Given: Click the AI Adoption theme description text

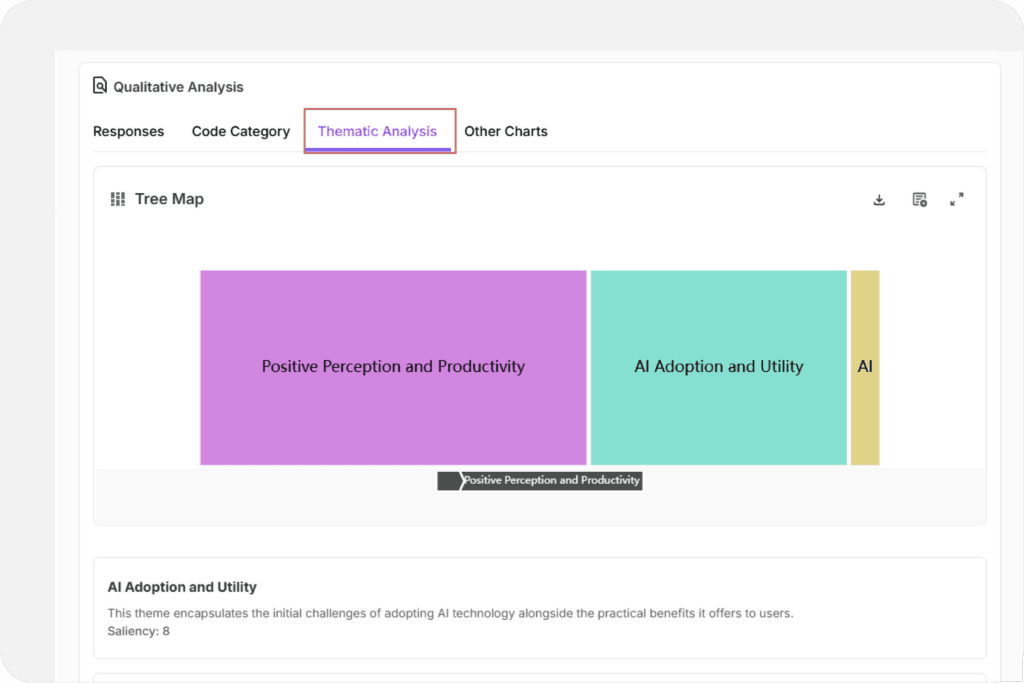Looking at the screenshot, I should [x=450, y=613].
